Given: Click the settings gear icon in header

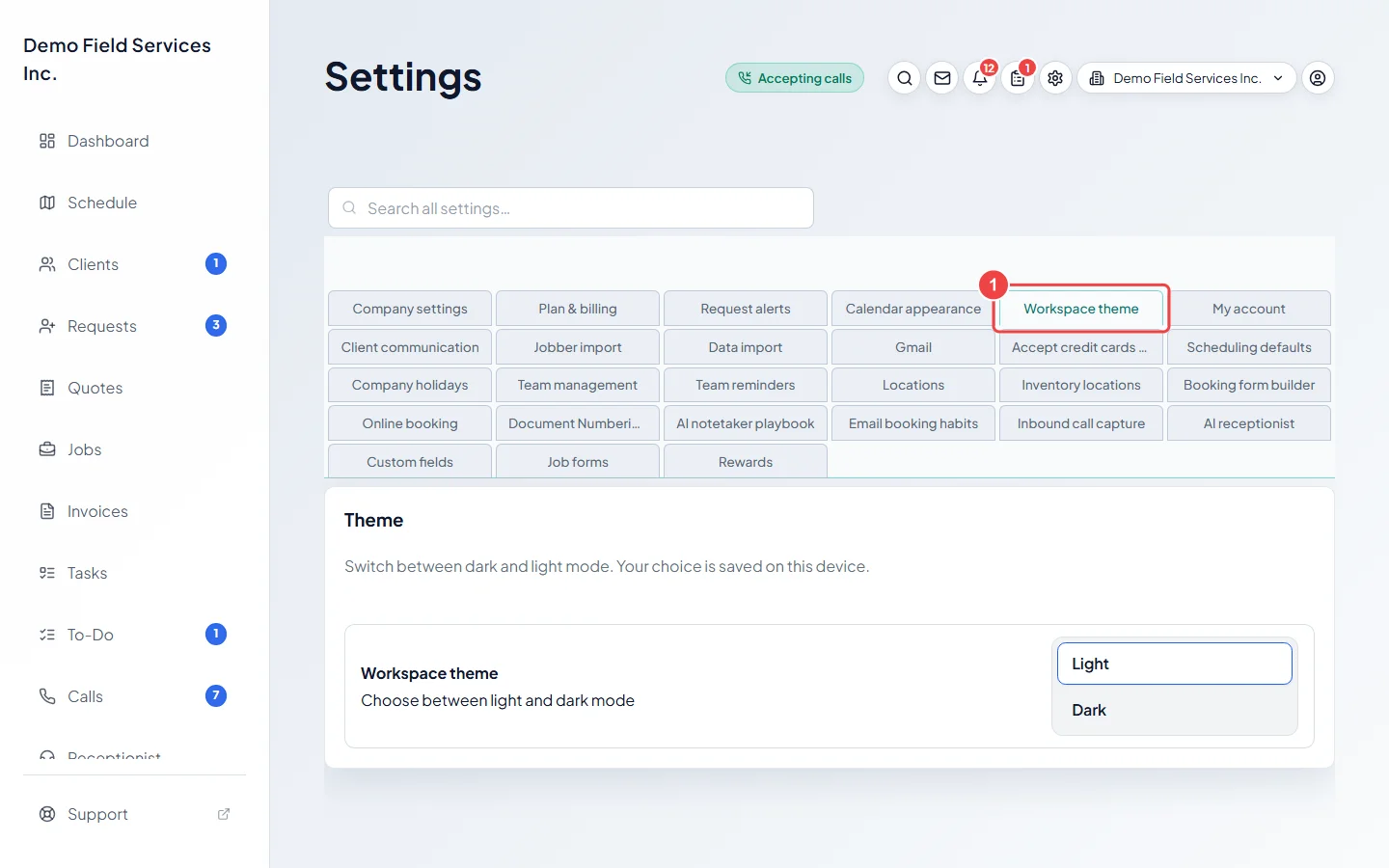Looking at the screenshot, I should (x=1055, y=78).
